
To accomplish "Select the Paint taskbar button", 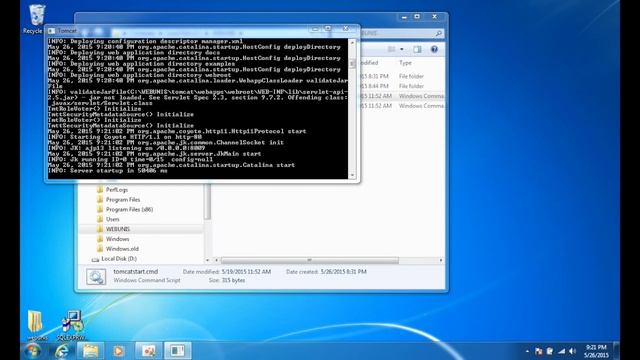I will (149, 351).
